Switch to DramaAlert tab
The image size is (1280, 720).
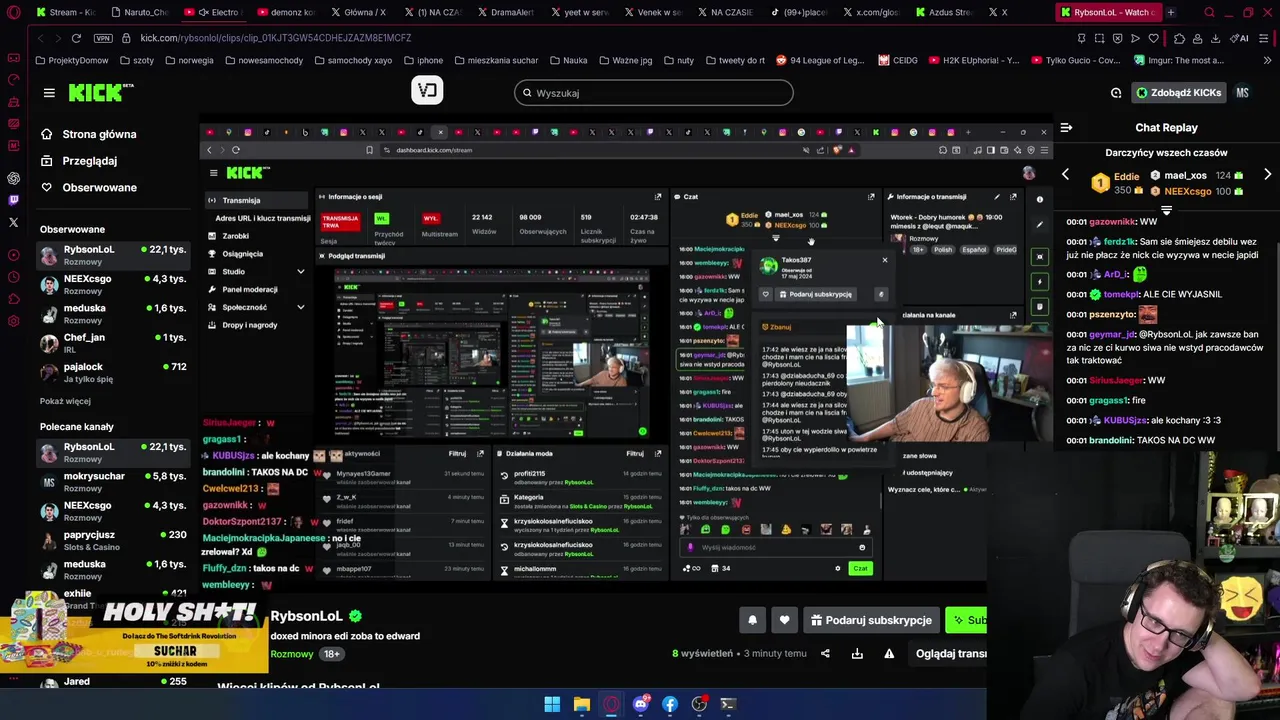[x=508, y=12]
